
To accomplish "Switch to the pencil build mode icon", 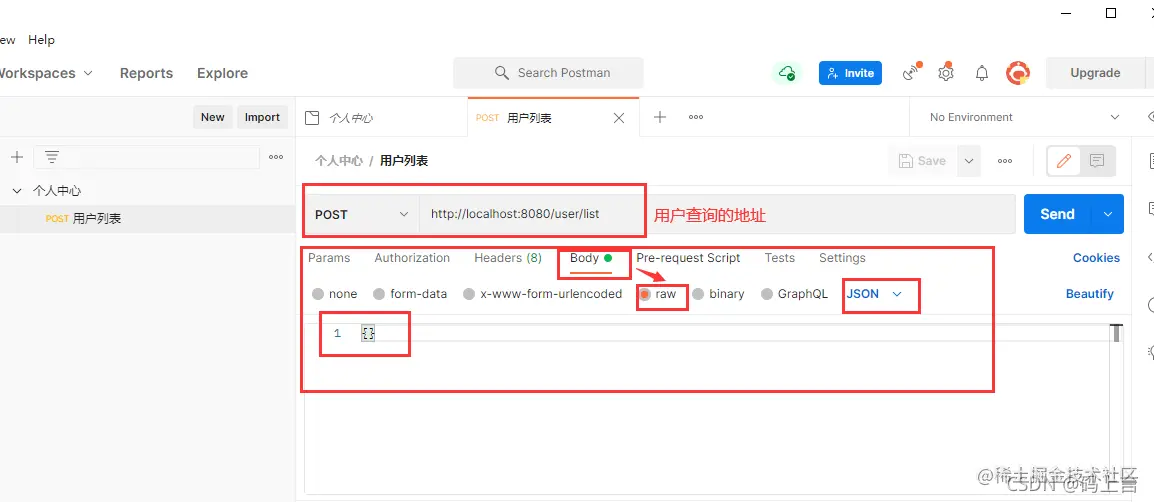I will 1063,161.
